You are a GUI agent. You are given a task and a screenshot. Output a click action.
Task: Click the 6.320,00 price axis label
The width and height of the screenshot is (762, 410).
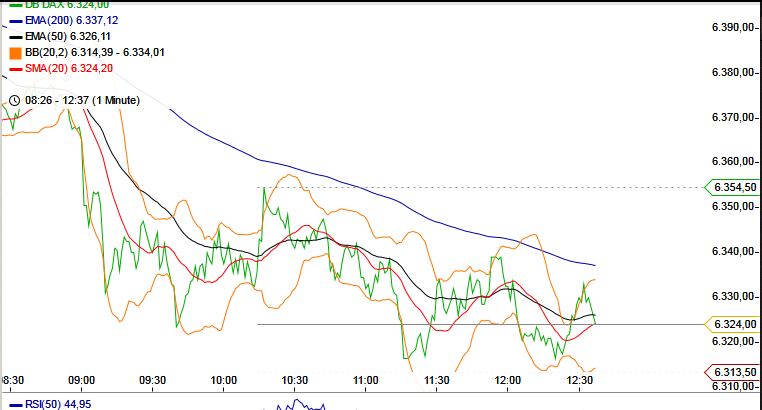pos(733,341)
